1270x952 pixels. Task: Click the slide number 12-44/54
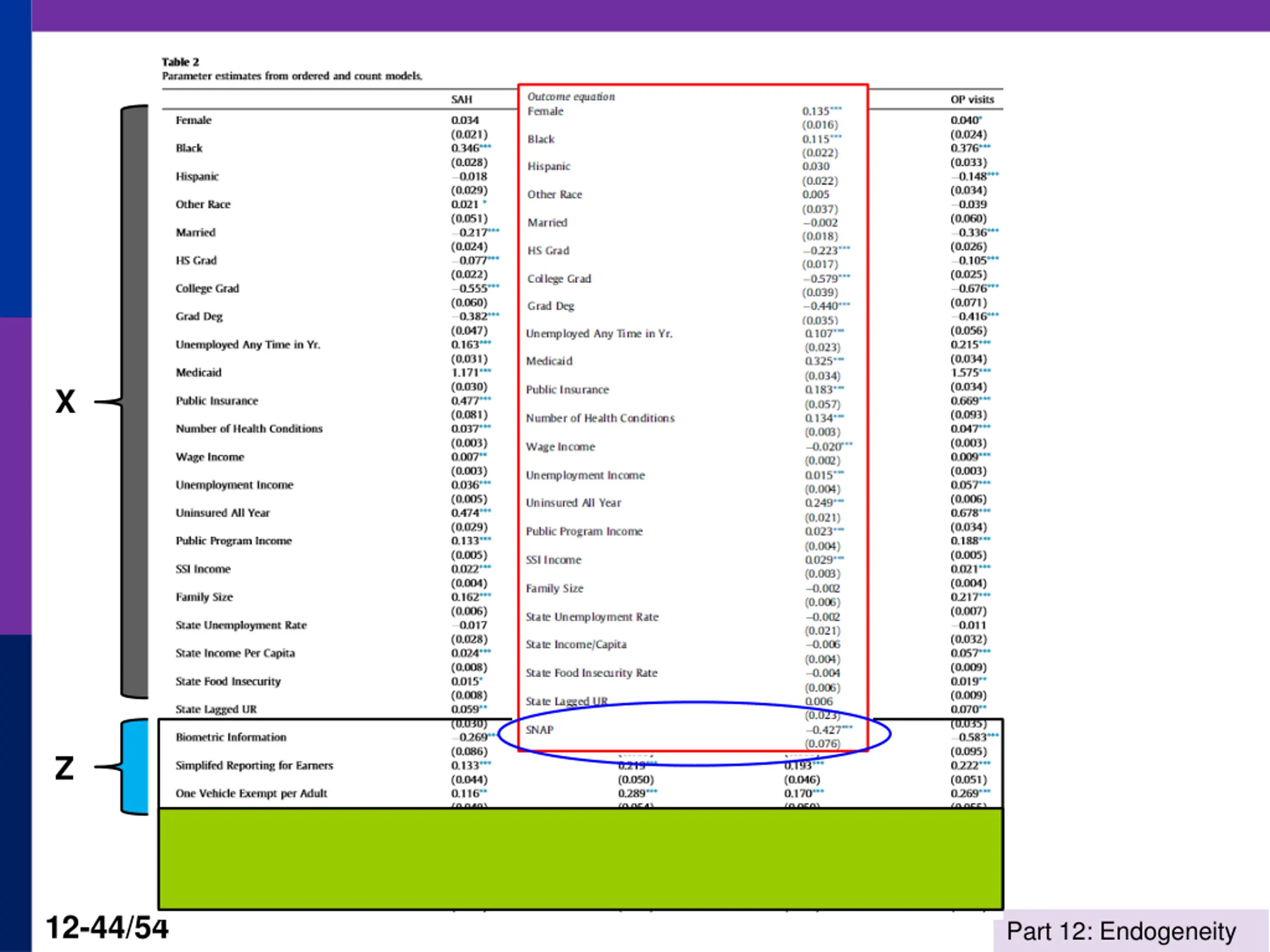107,928
